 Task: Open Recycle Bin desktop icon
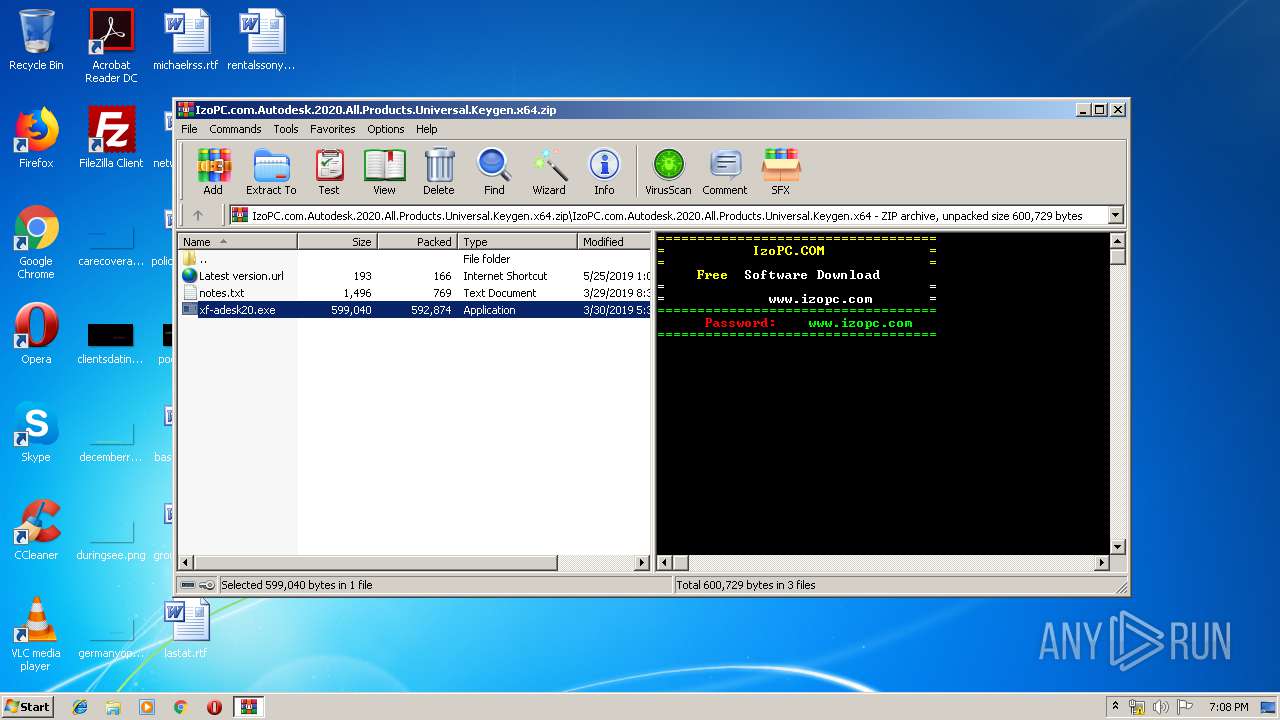click(36, 39)
